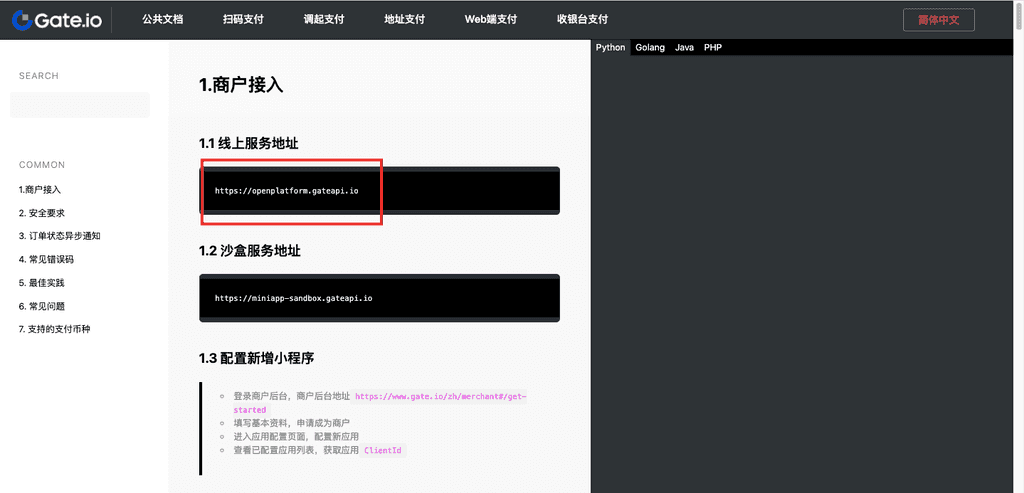The image size is (1024, 493).
Task: Go to 3. 订单状态异步通知 section
Action: 59,236
